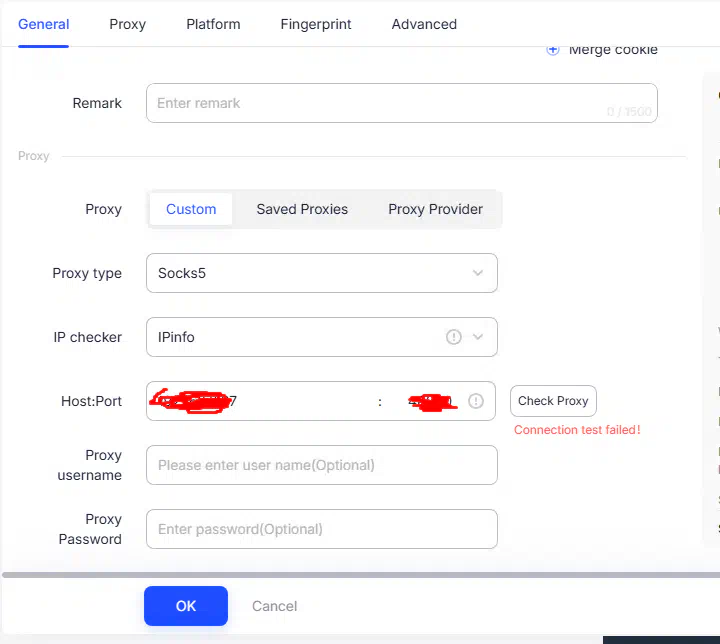
Task: Click the info icon in Host:Port field
Action: click(x=476, y=401)
